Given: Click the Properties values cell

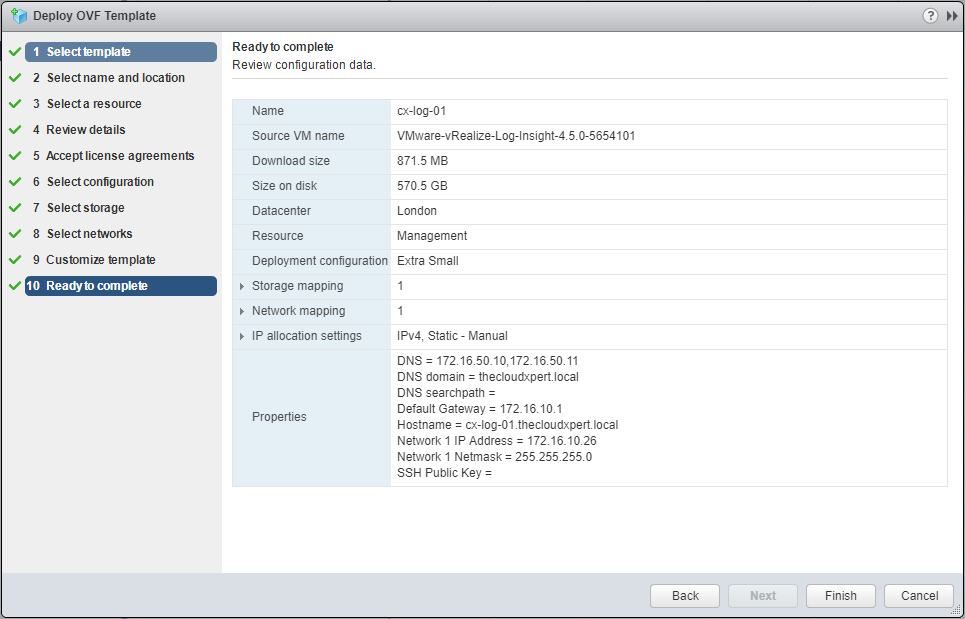Looking at the screenshot, I should tap(668, 417).
